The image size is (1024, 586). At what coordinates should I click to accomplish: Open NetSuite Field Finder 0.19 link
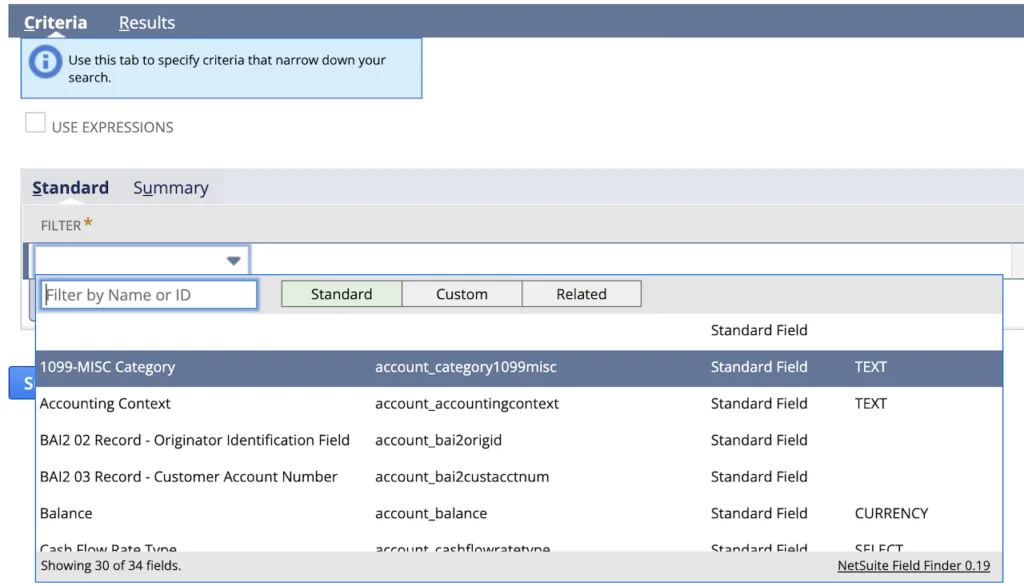(914, 566)
